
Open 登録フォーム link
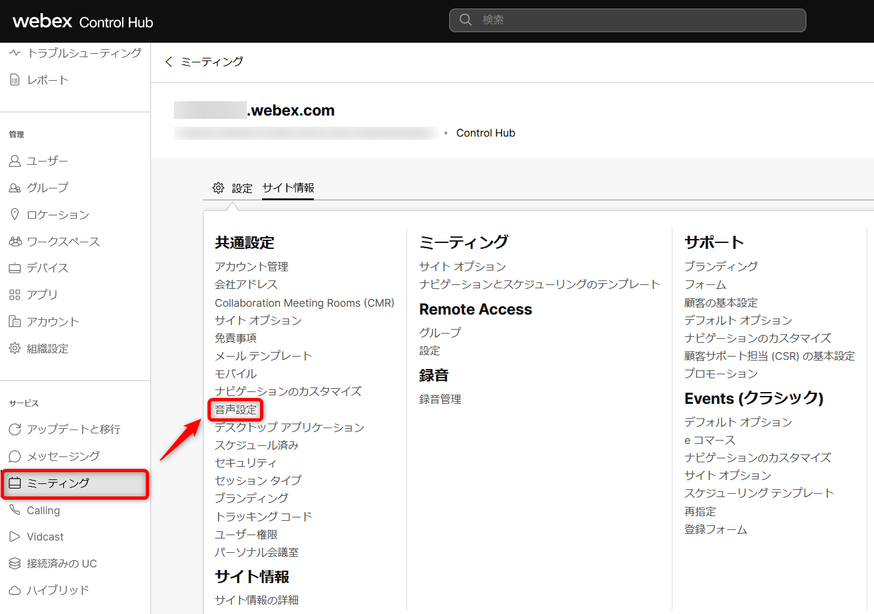pos(716,529)
